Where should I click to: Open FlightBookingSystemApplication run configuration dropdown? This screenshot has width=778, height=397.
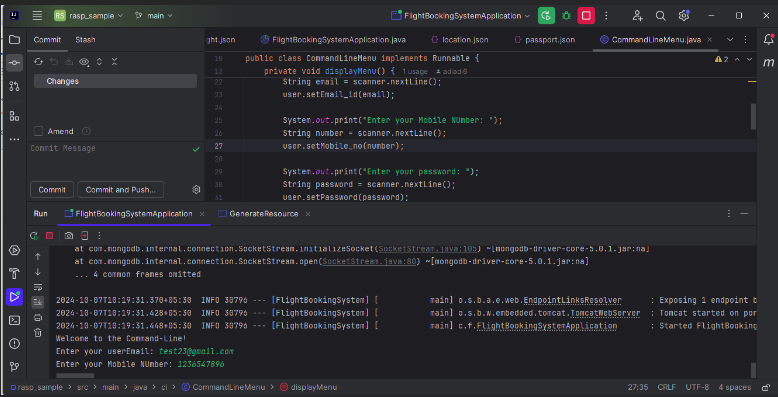460,16
